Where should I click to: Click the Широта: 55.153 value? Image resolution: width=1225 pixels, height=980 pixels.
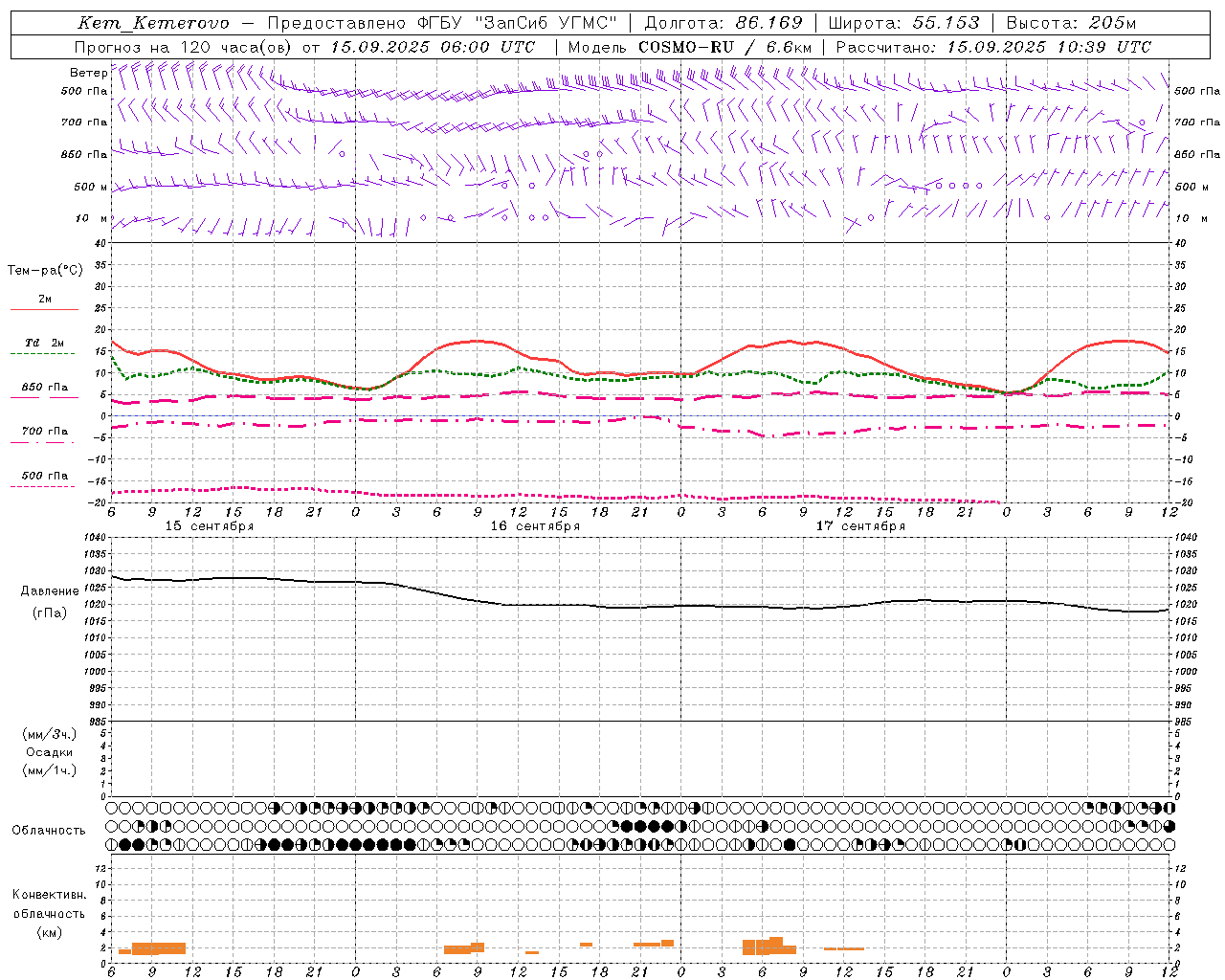903,23
